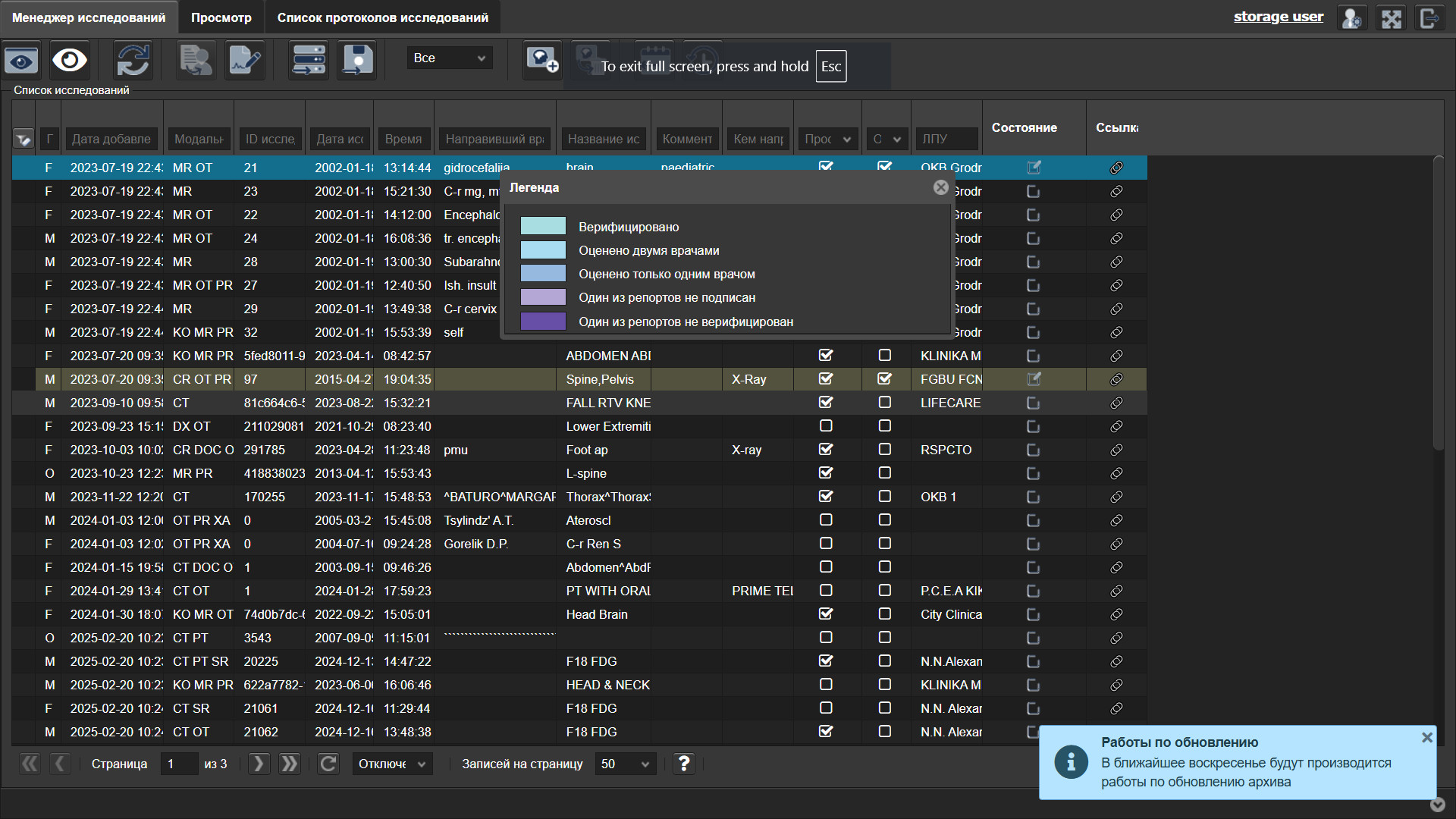Uncheck first checkbox in ABDOMEN ABI row
Image resolution: width=1456 pixels, height=819 pixels.
(826, 355)
